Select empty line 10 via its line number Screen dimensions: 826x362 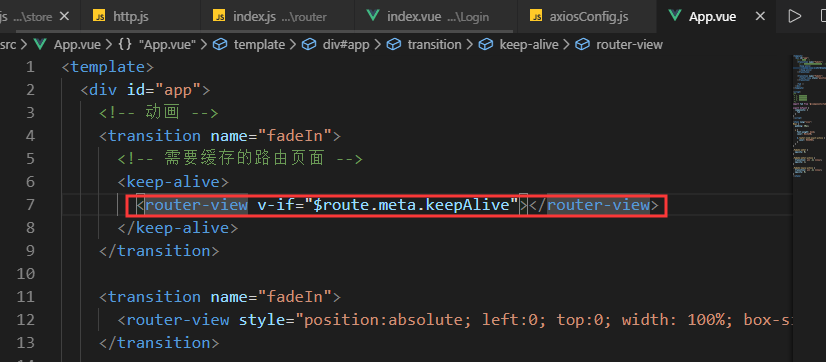pyautogui.click(x=25, y=274)
